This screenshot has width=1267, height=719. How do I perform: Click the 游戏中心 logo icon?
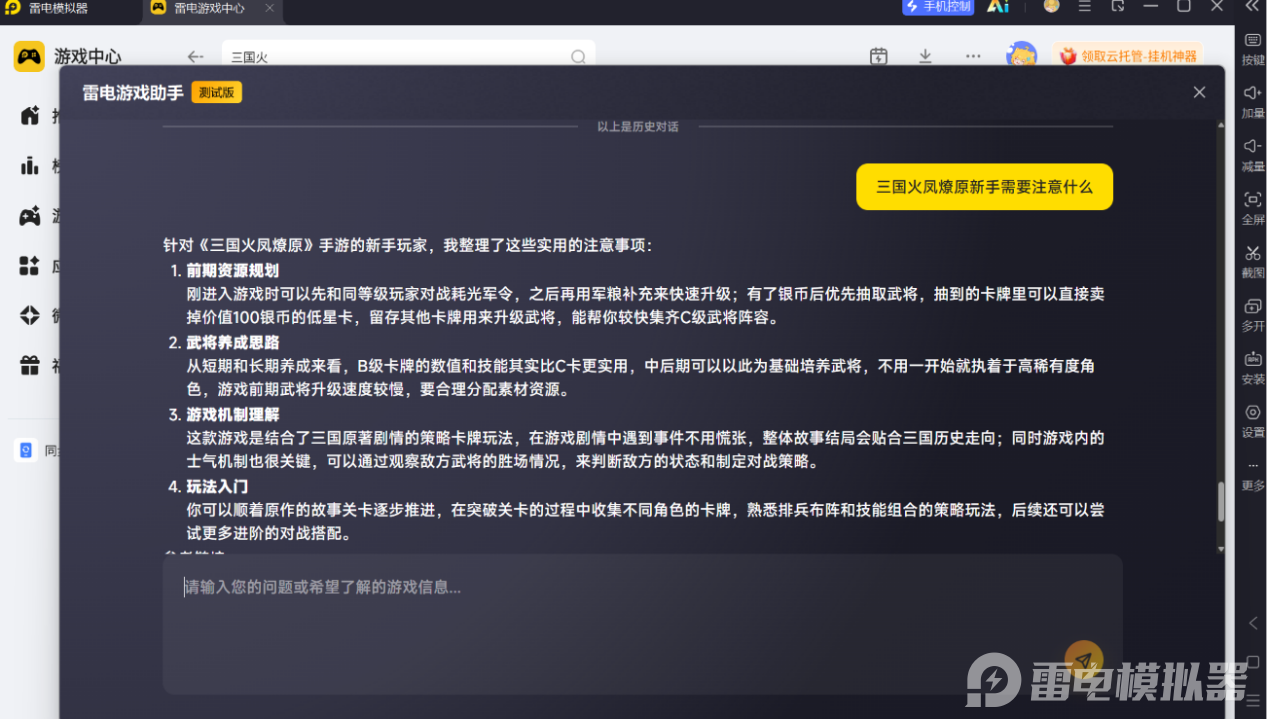point(29,57)
